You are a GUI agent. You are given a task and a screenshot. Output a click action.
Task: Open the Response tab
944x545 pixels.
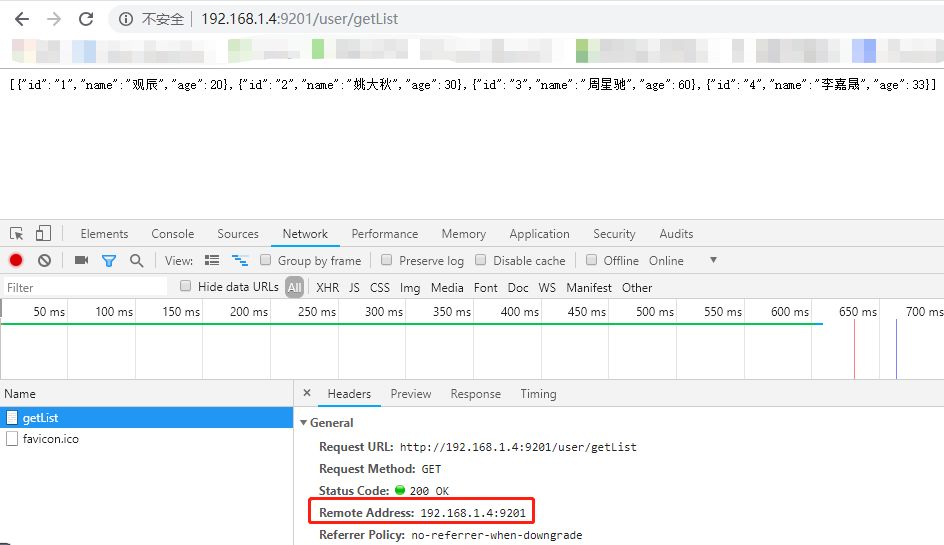click(x=476, y=394)
